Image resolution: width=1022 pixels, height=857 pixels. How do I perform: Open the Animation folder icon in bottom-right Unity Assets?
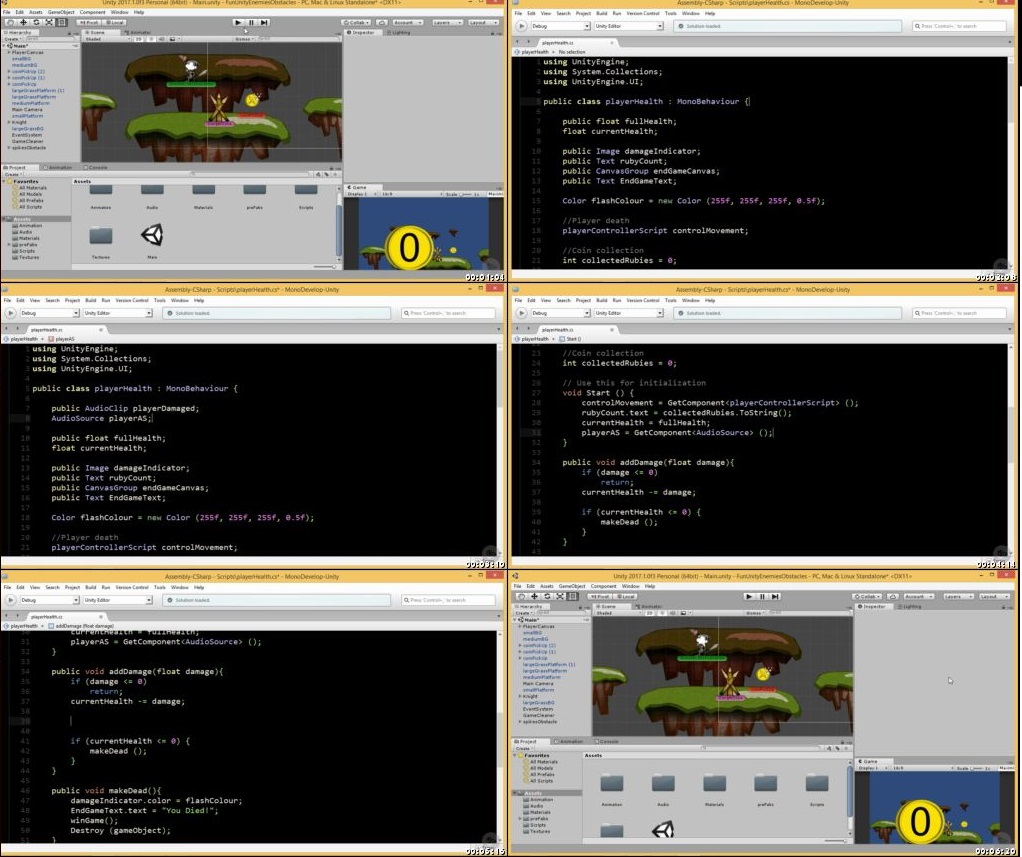point(611,783)
